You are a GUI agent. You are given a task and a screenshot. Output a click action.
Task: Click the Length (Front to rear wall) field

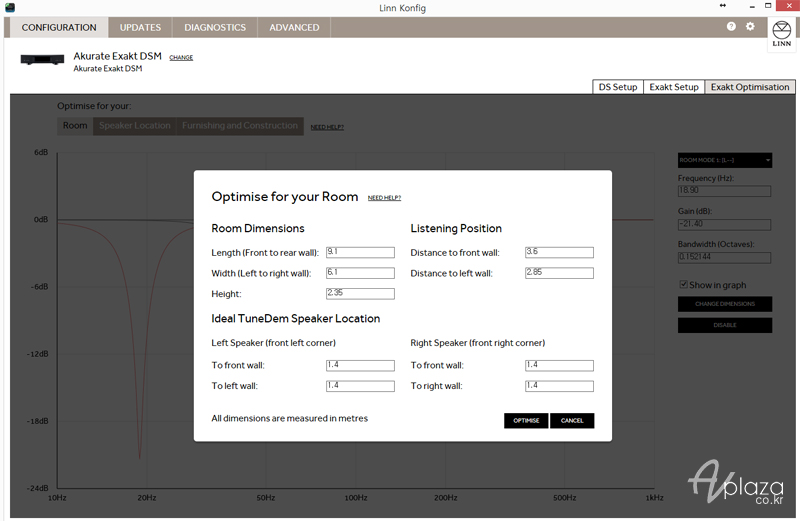(x=360, y=252)
